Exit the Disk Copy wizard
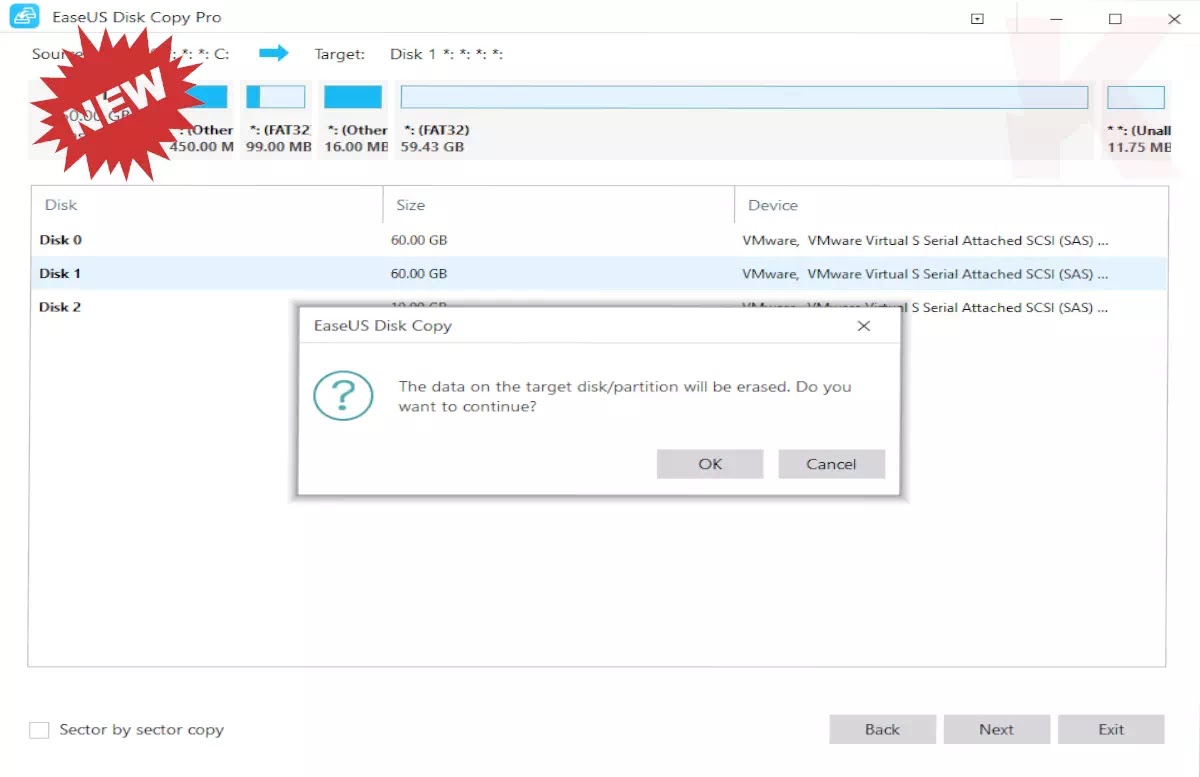 click(x=1111, y=729)
